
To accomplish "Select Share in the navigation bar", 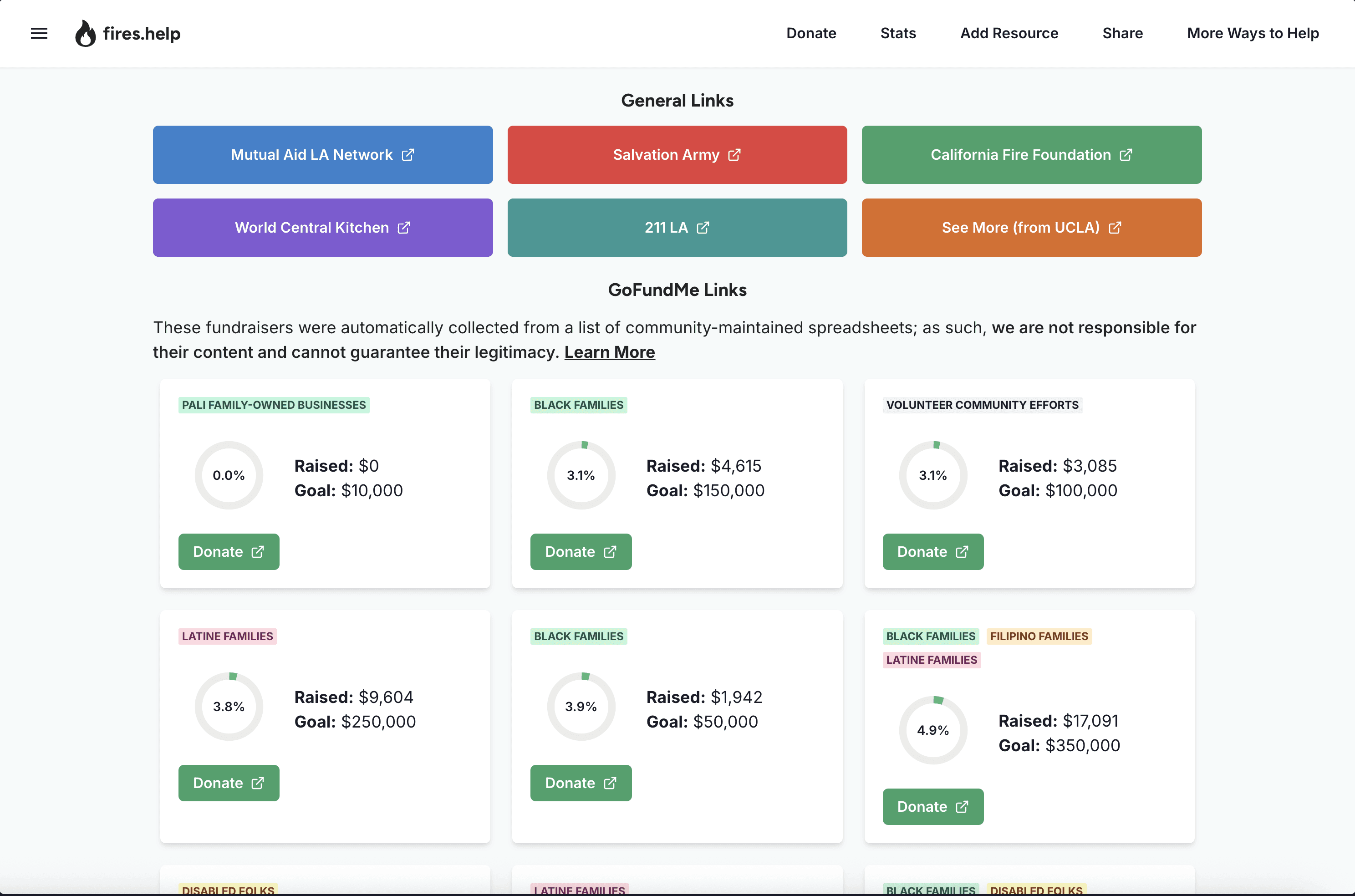I will (1122, 33).
